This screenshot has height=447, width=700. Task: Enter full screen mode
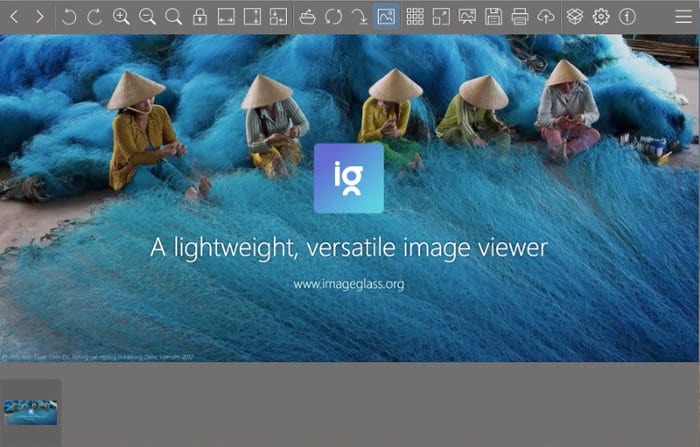coord(441,17)
